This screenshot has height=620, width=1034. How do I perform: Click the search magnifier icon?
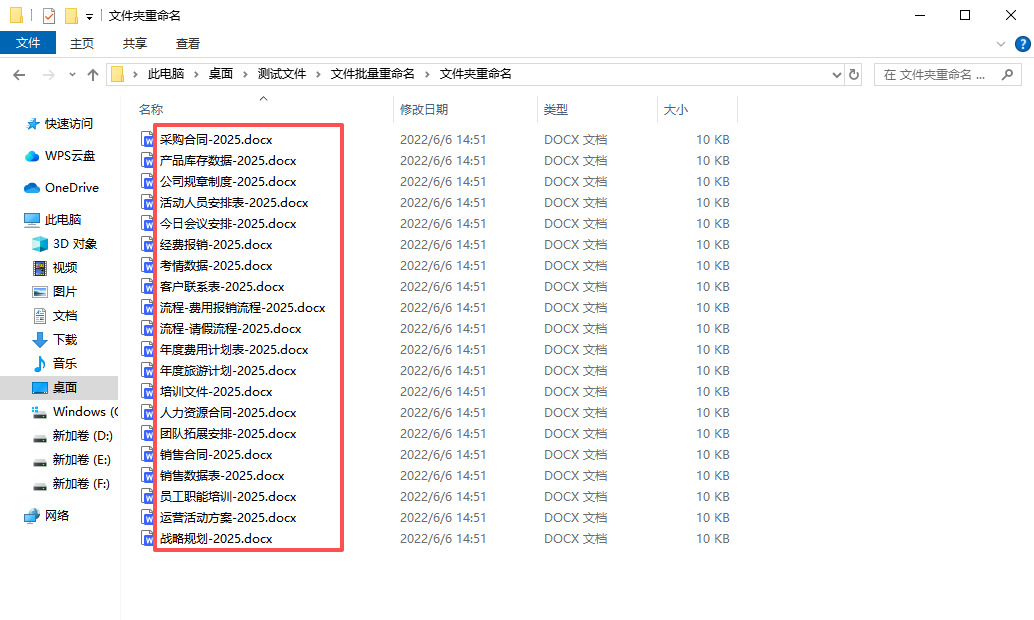click(1007, 75)
